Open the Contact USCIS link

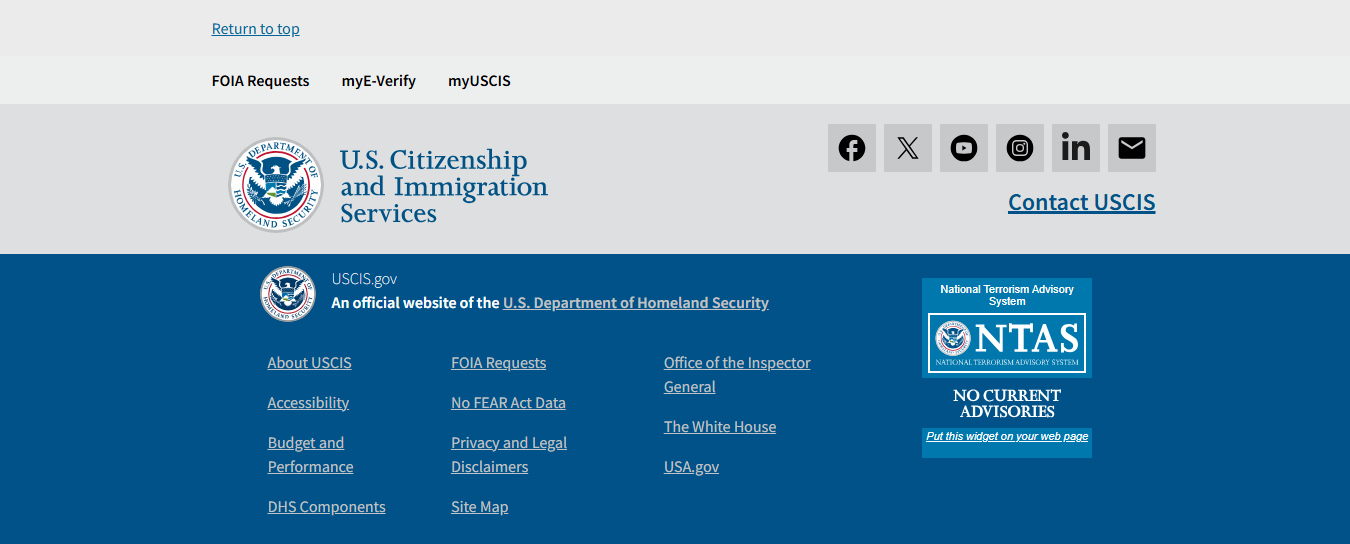coord(1081,202)
